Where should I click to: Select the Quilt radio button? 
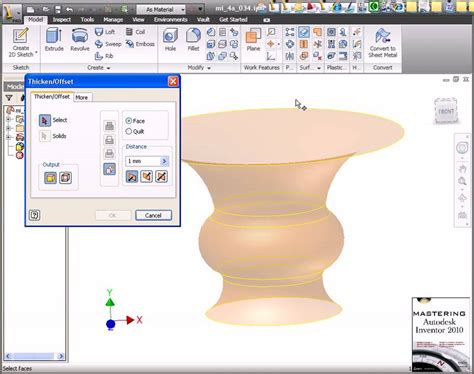point(129,131)
